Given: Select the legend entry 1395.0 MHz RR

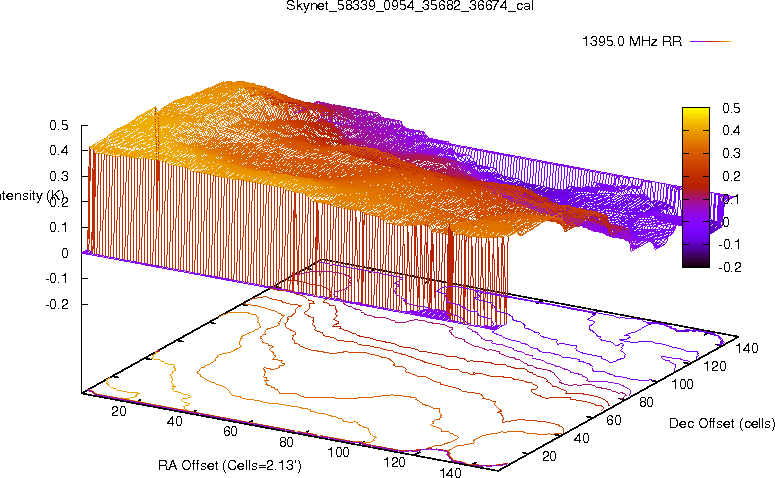Looking at the screenshot, I should (632, 41).
